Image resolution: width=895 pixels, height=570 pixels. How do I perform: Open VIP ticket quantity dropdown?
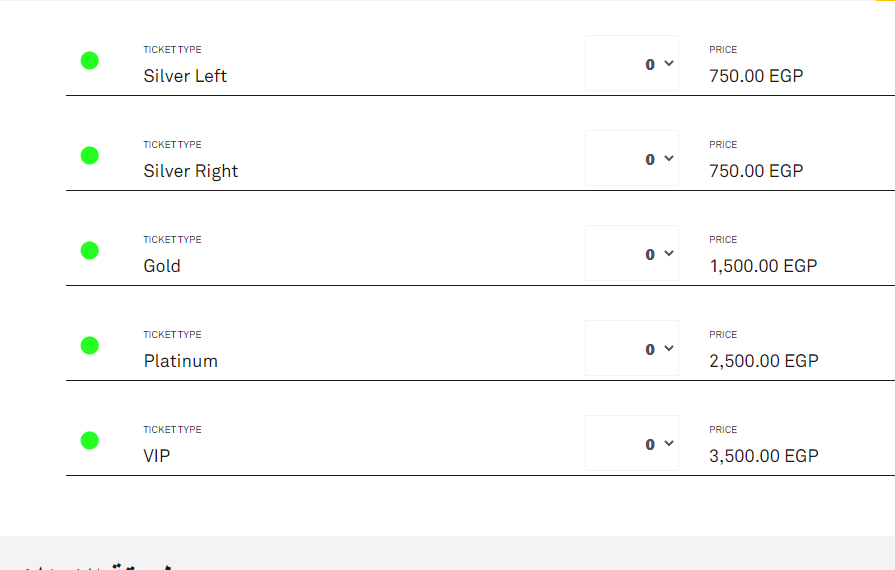(632, 444)
